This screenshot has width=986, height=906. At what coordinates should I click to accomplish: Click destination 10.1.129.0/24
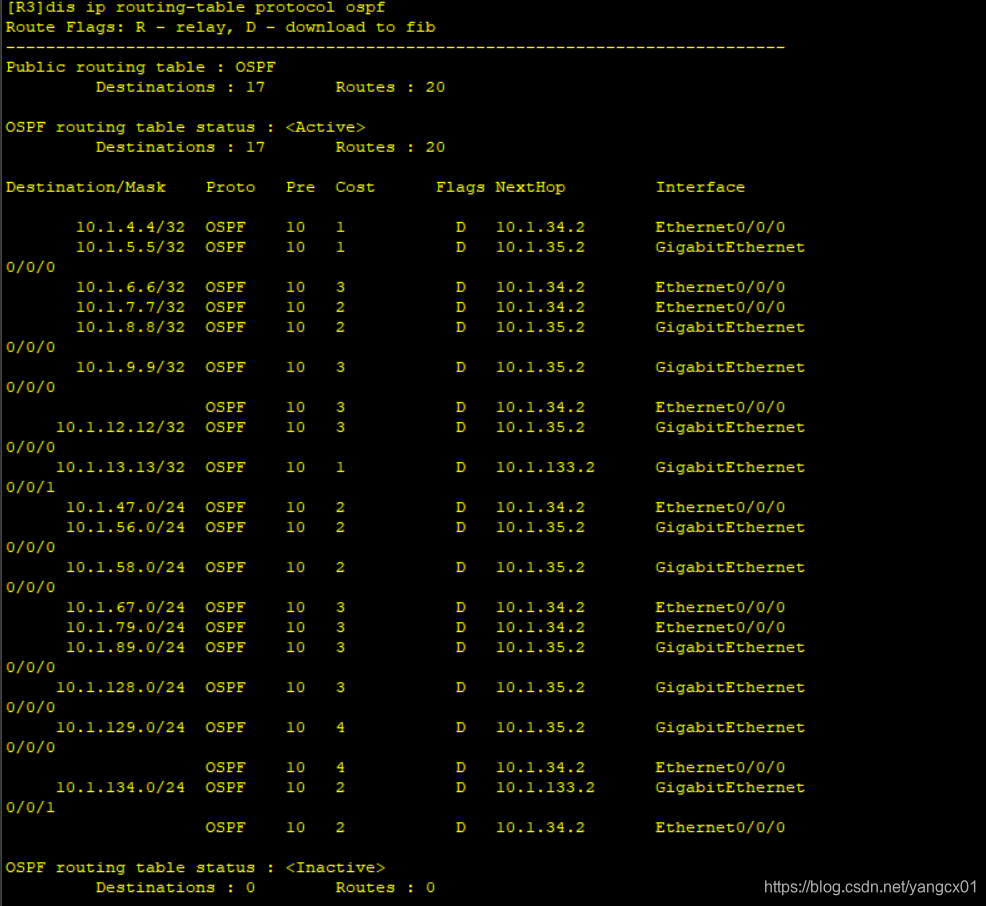pyautogui.click(x=120, y=727)
